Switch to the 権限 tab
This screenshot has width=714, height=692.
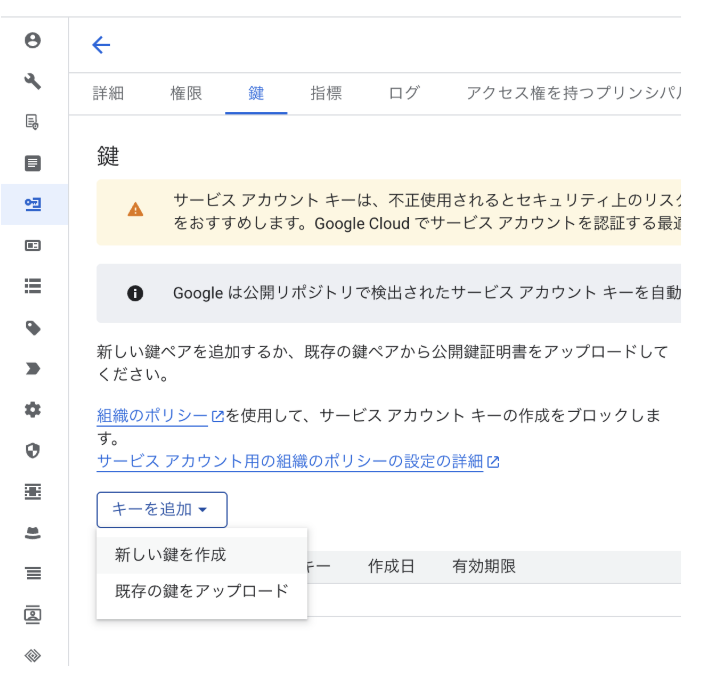click(186, 93)
